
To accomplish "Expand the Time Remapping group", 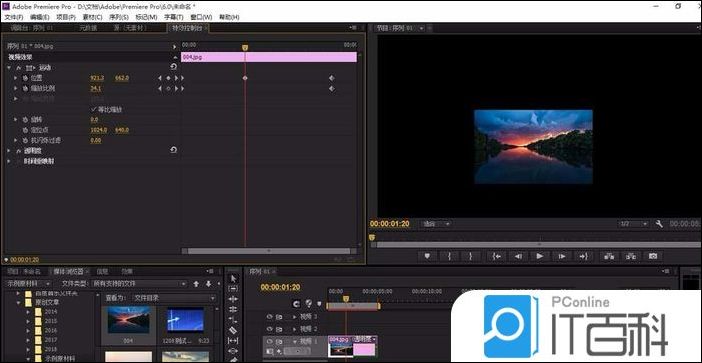I will point(9,161).
